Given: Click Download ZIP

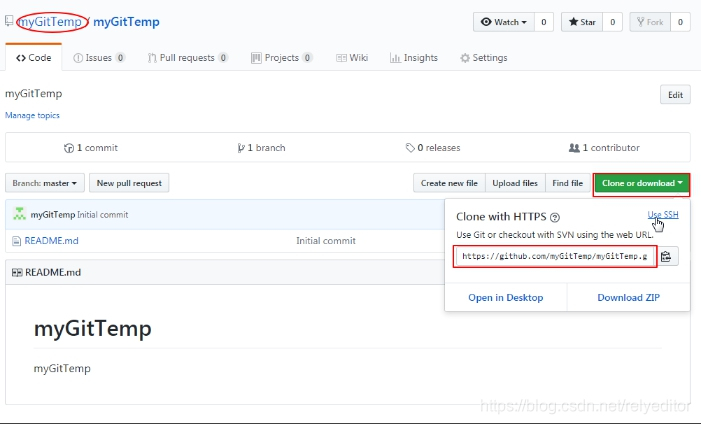Looking at the screenshot, I should point(629,297).
